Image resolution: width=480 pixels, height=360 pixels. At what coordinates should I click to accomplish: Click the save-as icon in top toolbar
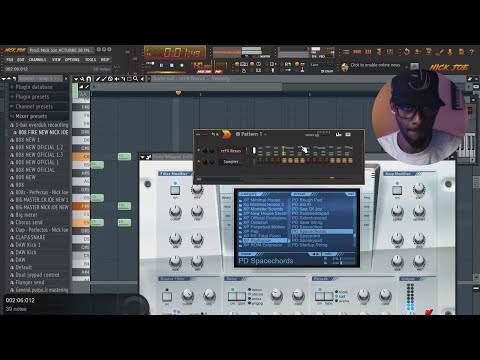[x=418, y=52]
